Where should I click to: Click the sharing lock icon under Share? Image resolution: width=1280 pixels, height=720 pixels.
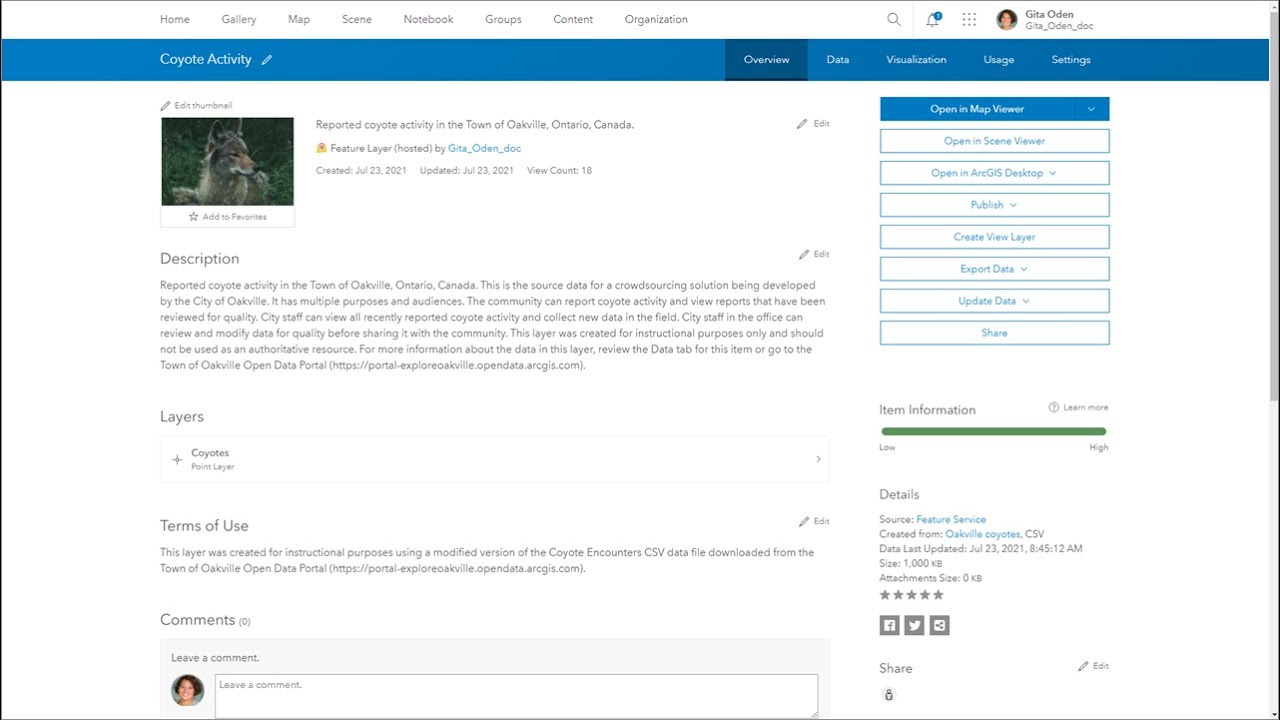point(889,695)
